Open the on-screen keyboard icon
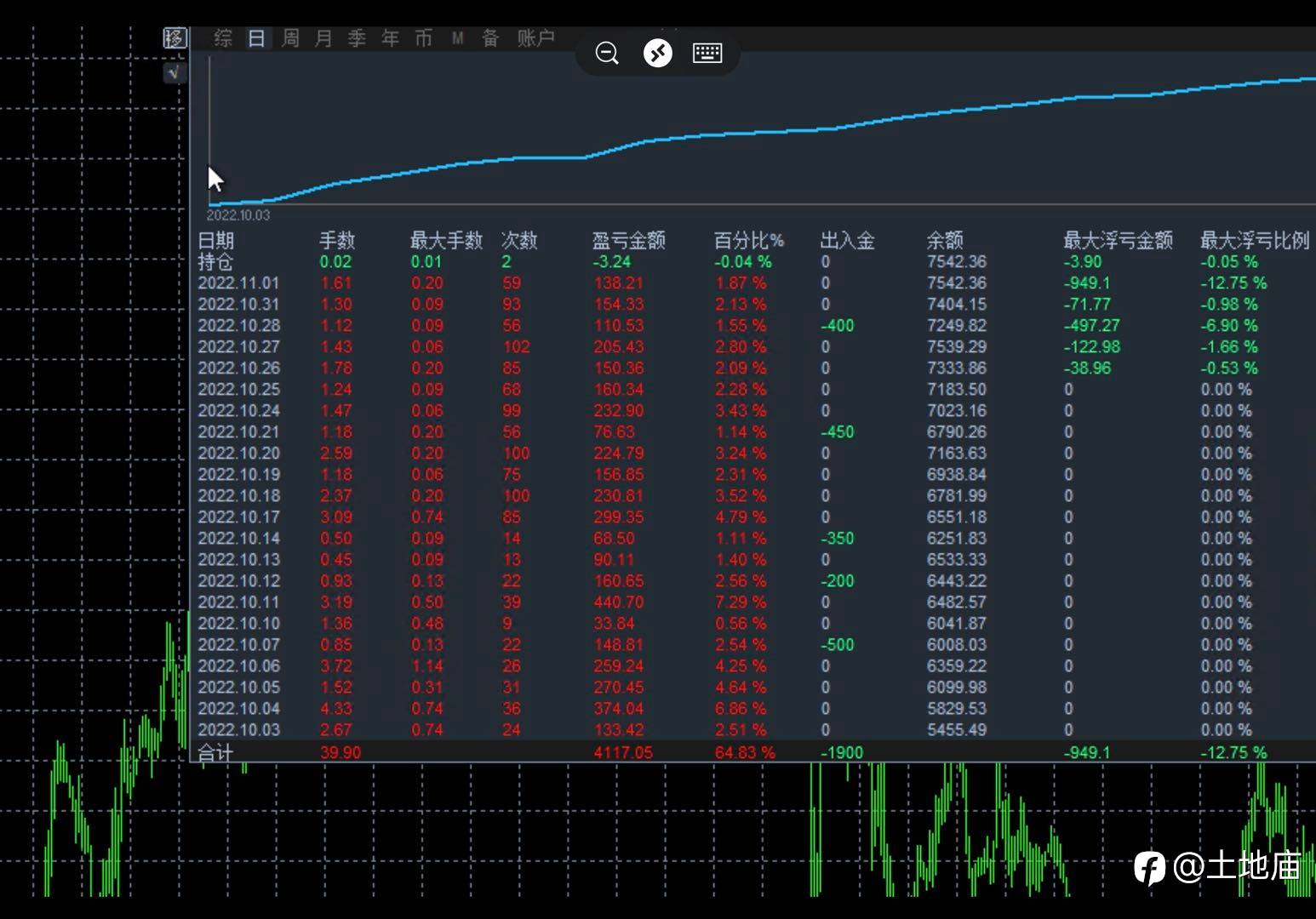The image size is (1316, 919). click(707, 54)
